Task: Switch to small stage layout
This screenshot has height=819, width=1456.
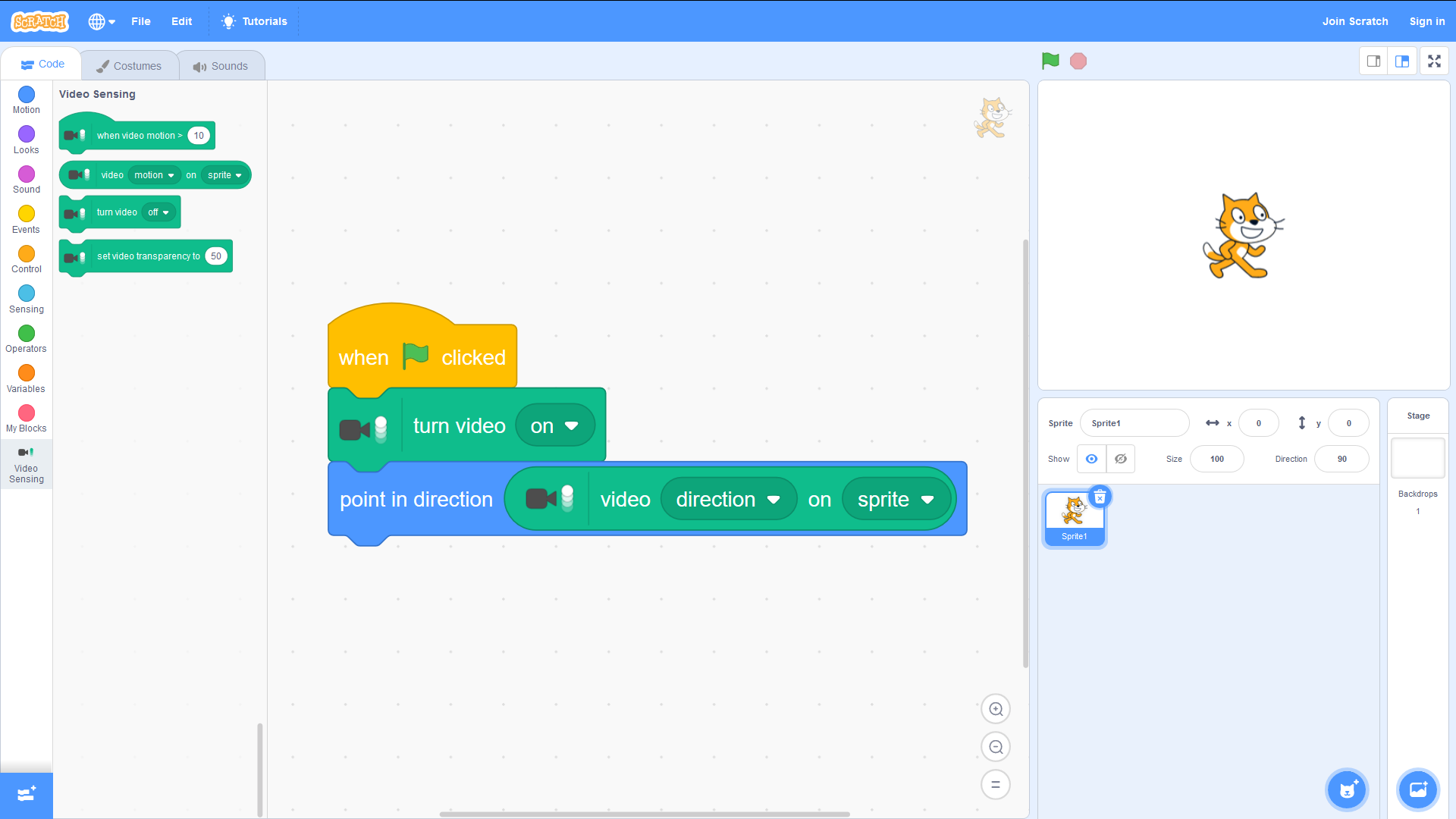Action: [x=1373, y=61]
